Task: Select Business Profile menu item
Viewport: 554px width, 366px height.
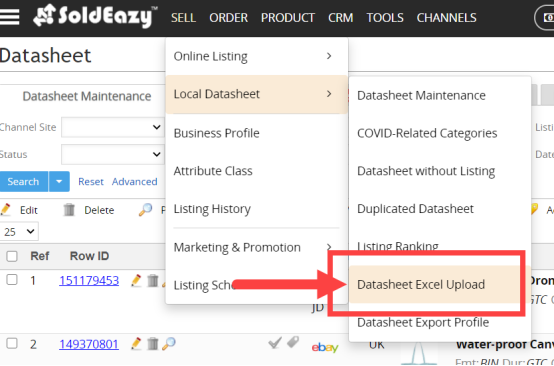Action: pos(257,133)
